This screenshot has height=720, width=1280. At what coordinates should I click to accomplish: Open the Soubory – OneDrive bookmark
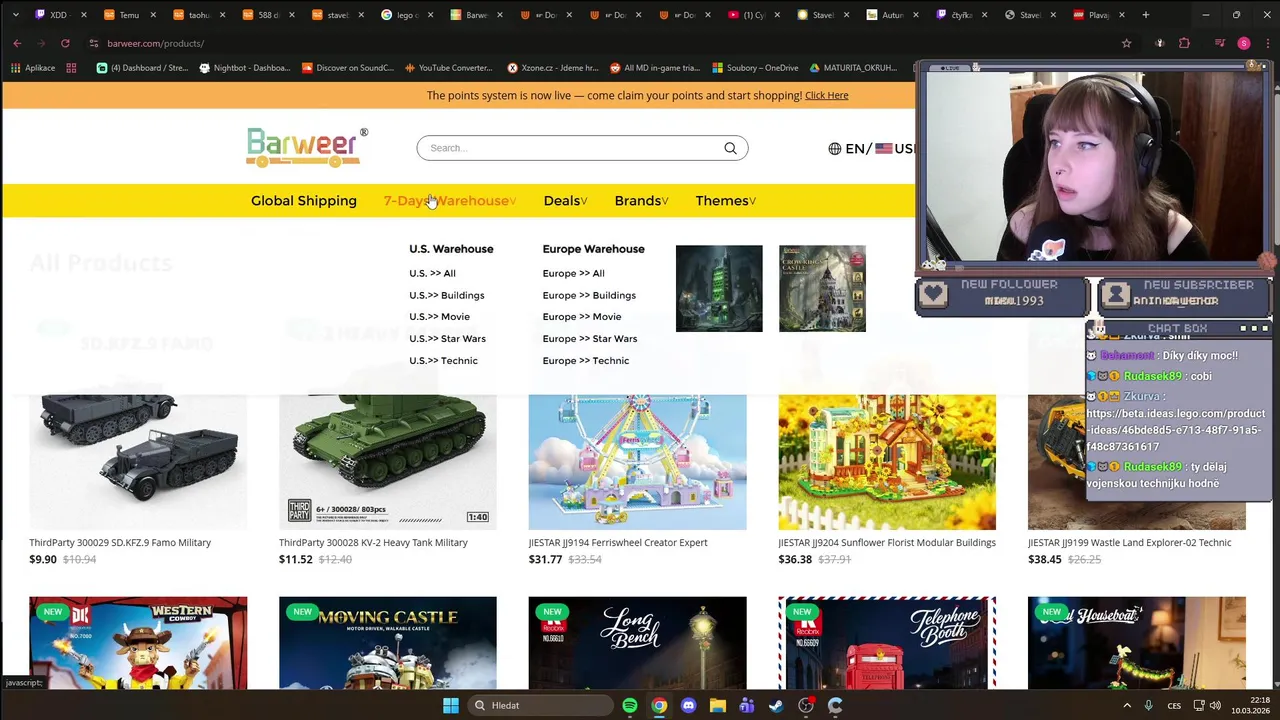coord(755,68)
